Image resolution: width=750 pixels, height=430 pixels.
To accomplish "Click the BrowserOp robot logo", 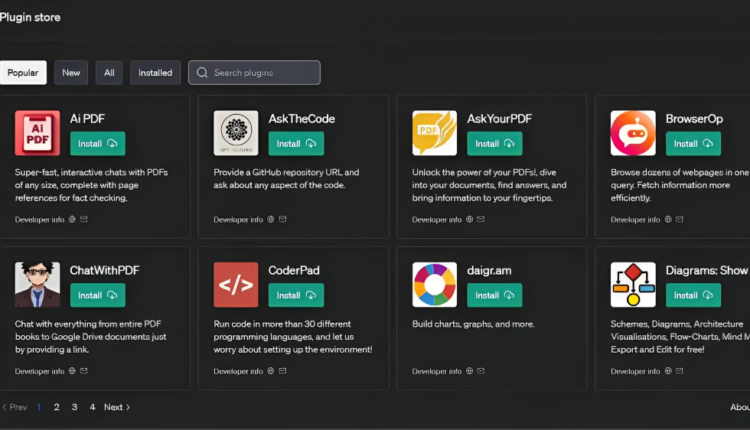I will (x=633, y=133).
